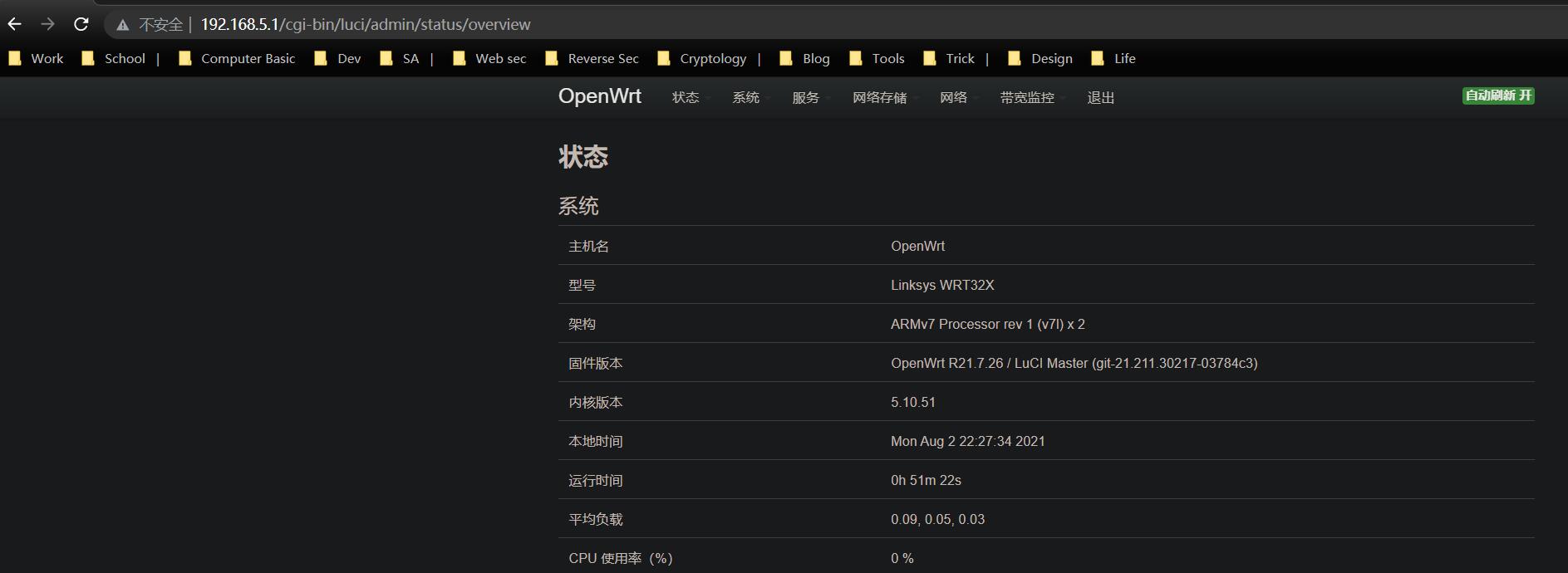Click the not-secure warning triangle icon
This screenshot has height=573, width=1568.
123,25
